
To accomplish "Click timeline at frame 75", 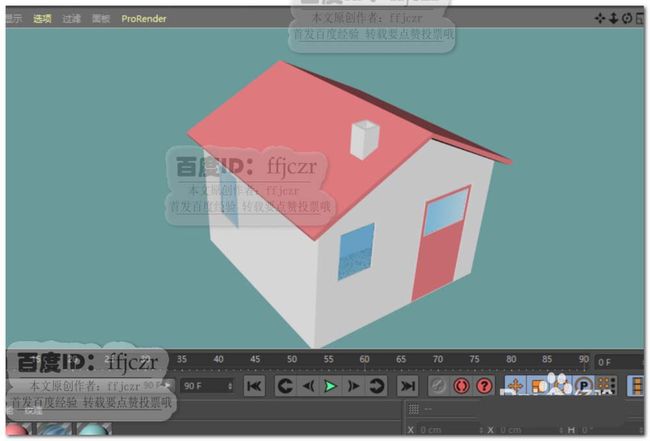I will [474, 360].
